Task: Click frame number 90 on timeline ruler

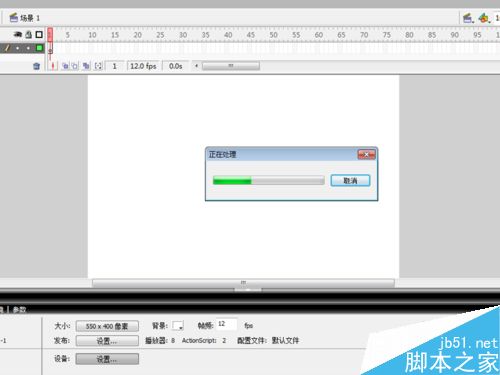Action: [455, 35]
